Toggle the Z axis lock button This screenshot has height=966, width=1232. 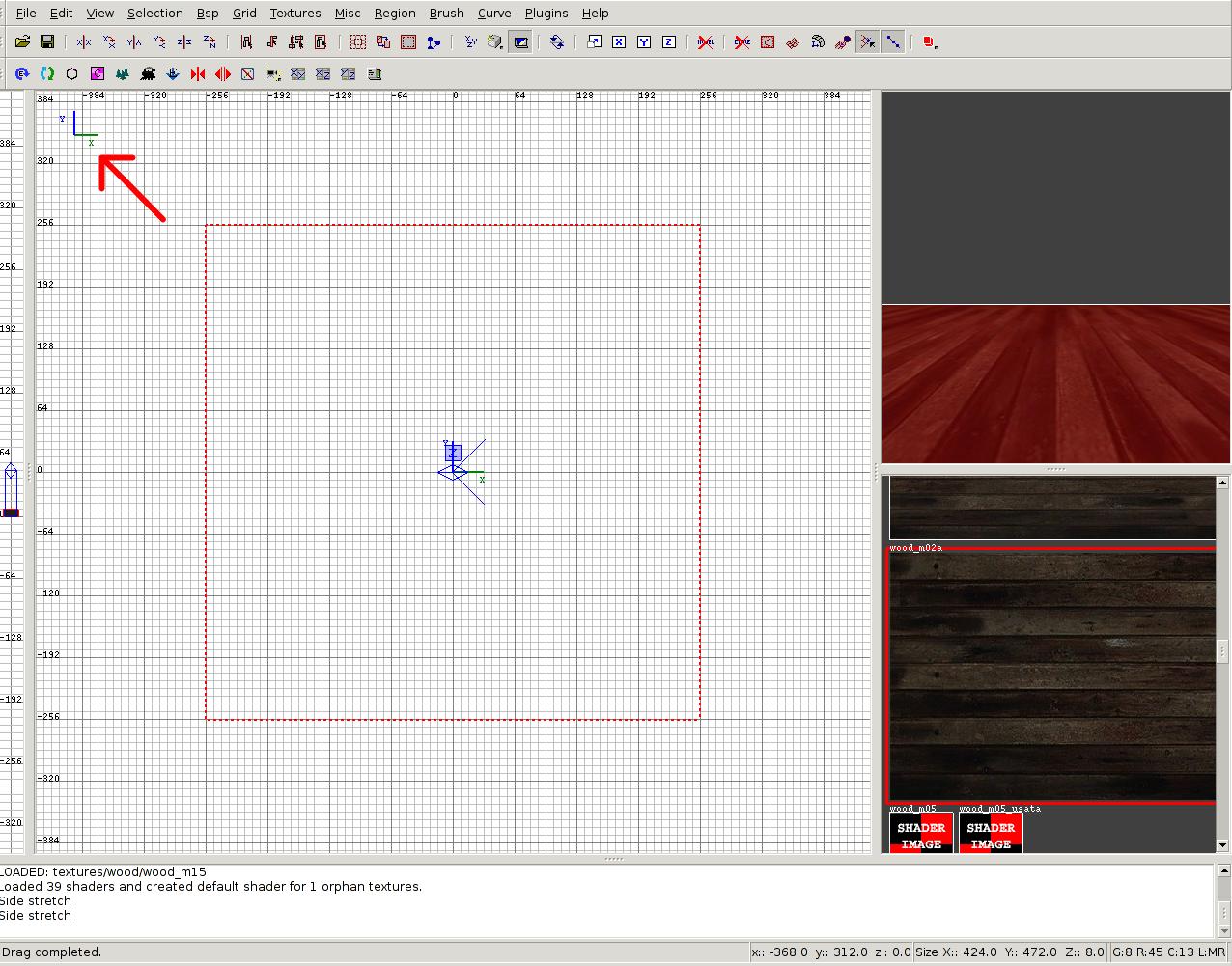[x=669, y=42]
